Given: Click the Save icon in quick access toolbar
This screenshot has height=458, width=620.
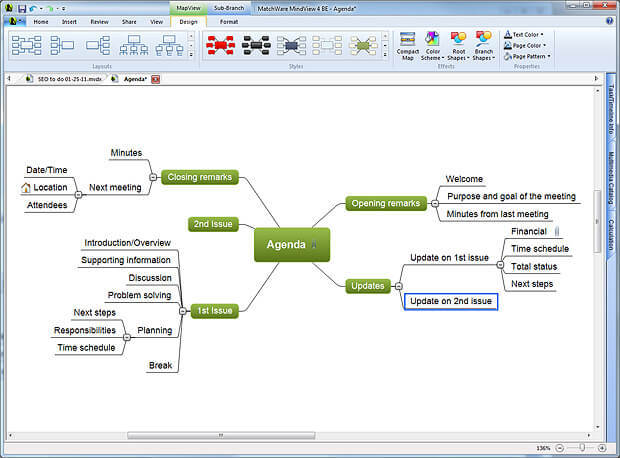Looking at the screenshot, I should click(x=23, y=7).
